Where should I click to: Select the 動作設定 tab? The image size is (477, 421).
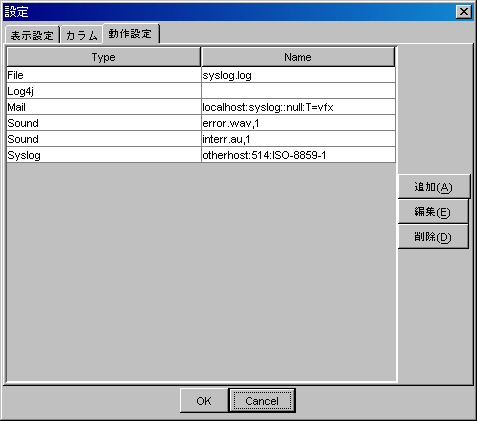(131, 34)
